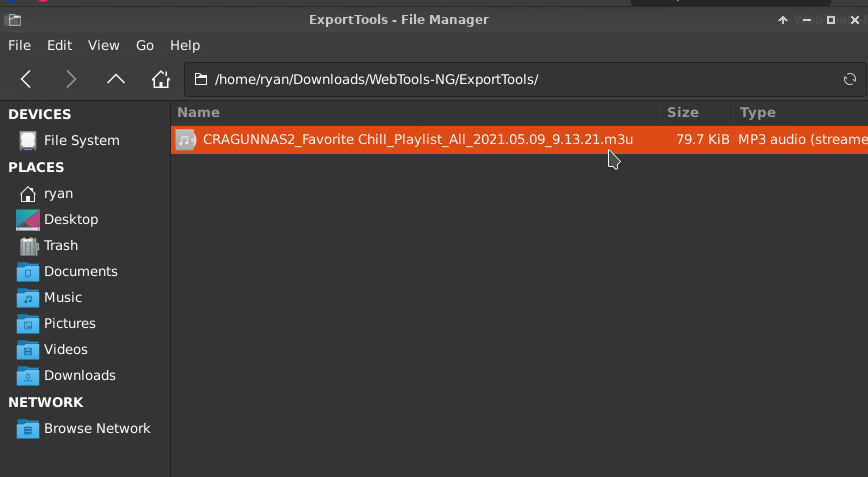
Task: Open the Go menu
Action: point(145,45)
